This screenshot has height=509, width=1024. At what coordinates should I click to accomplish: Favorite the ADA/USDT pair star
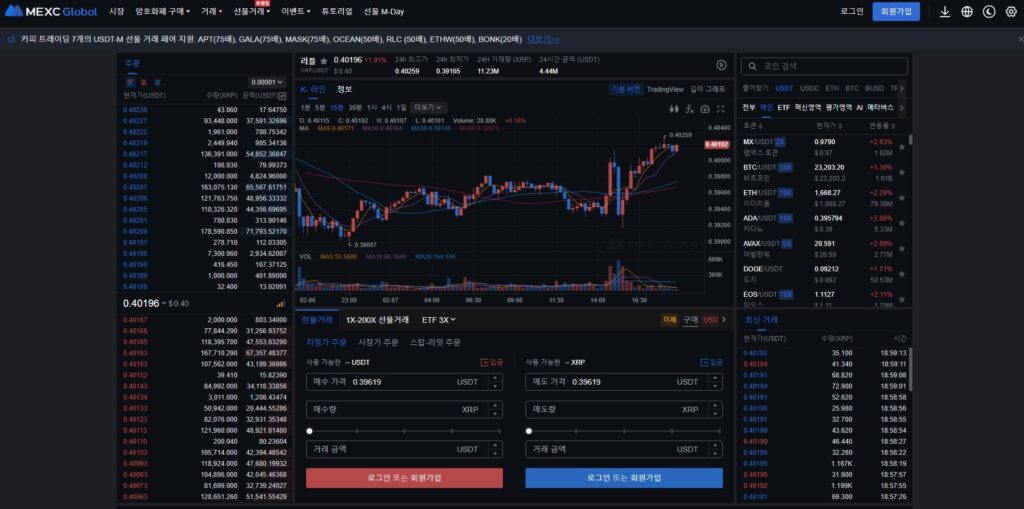click(x=902, y=223)
